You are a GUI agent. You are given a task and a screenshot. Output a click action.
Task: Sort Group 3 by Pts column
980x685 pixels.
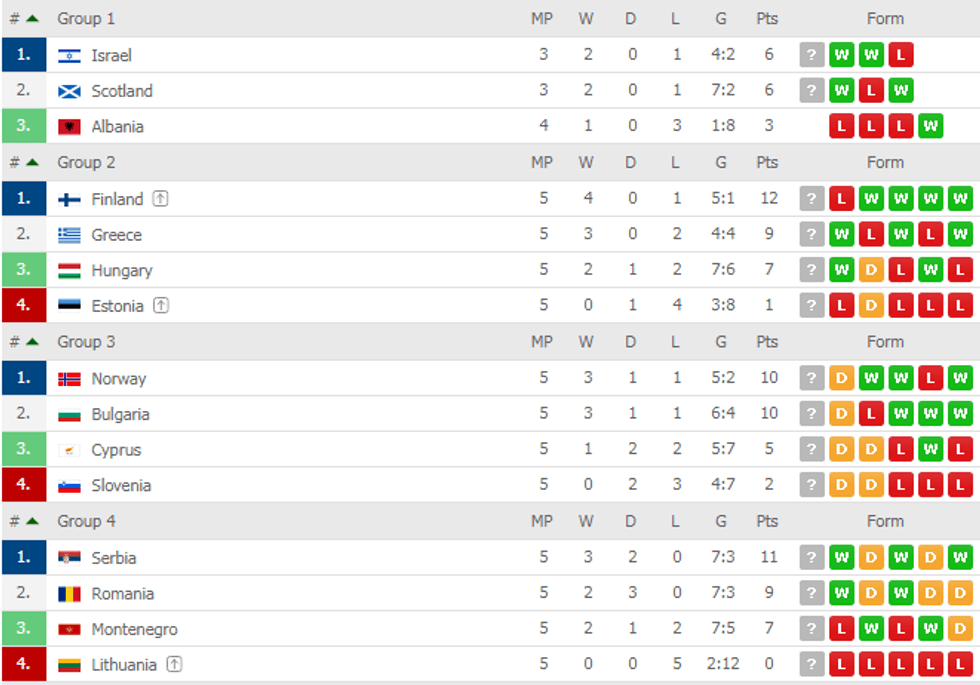point(767,342)
